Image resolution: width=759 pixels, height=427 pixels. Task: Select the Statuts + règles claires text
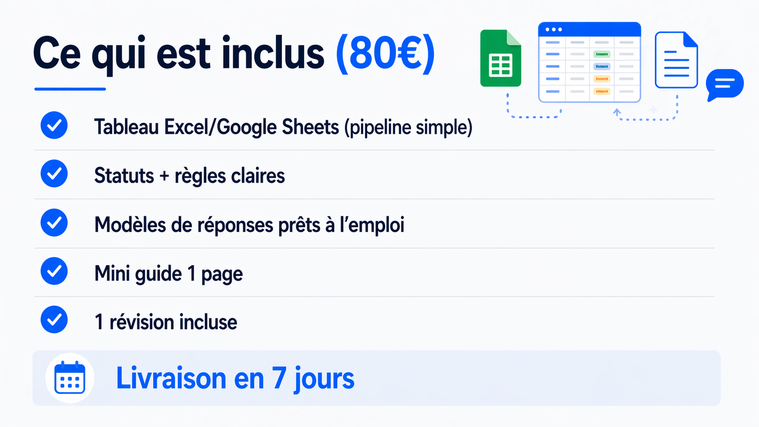[x=189, y=176]
